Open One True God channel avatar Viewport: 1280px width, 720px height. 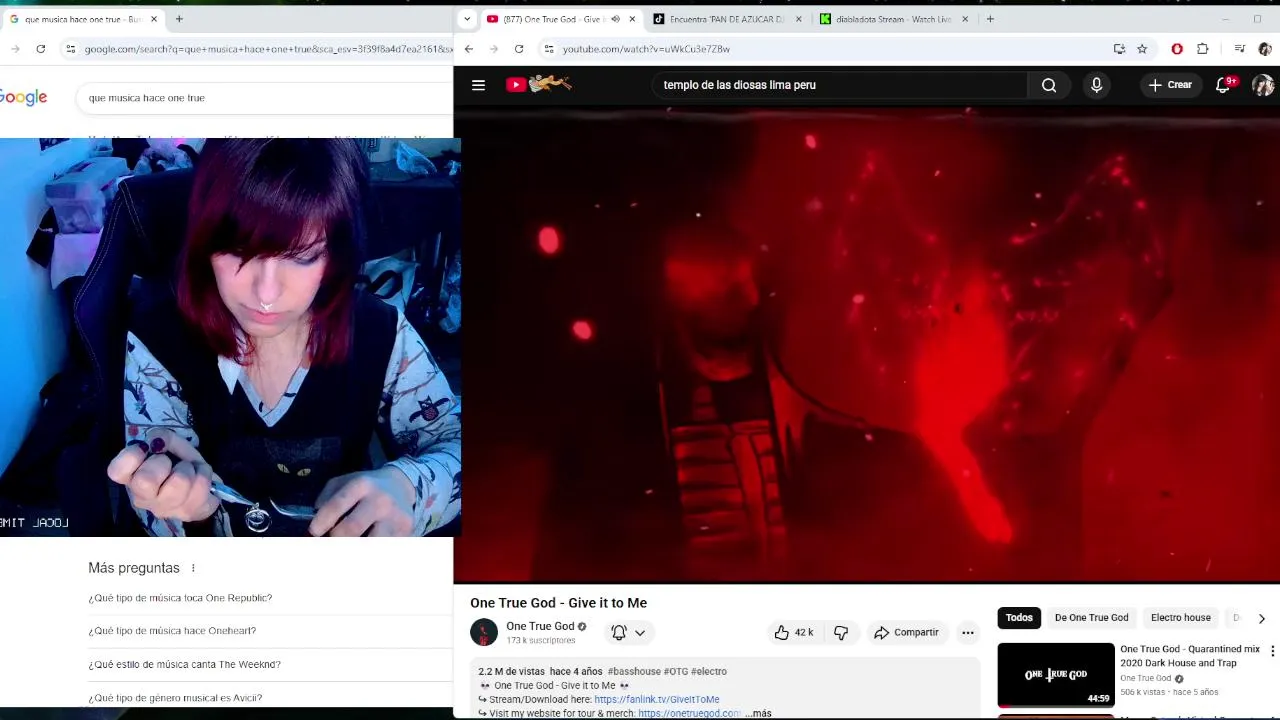tap(484, 632)
